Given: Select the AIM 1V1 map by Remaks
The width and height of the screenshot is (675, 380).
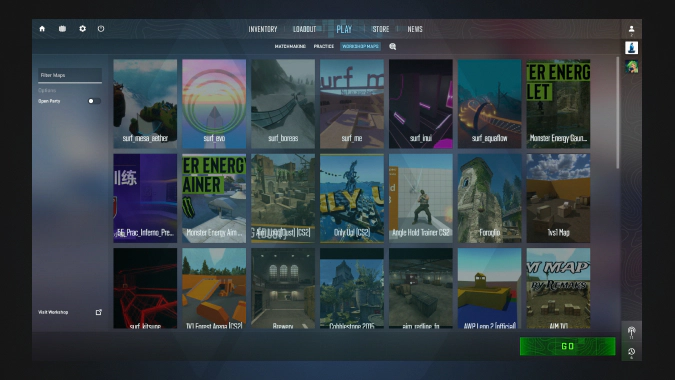Looking at the screenshot, I should (x=558, y=288).
